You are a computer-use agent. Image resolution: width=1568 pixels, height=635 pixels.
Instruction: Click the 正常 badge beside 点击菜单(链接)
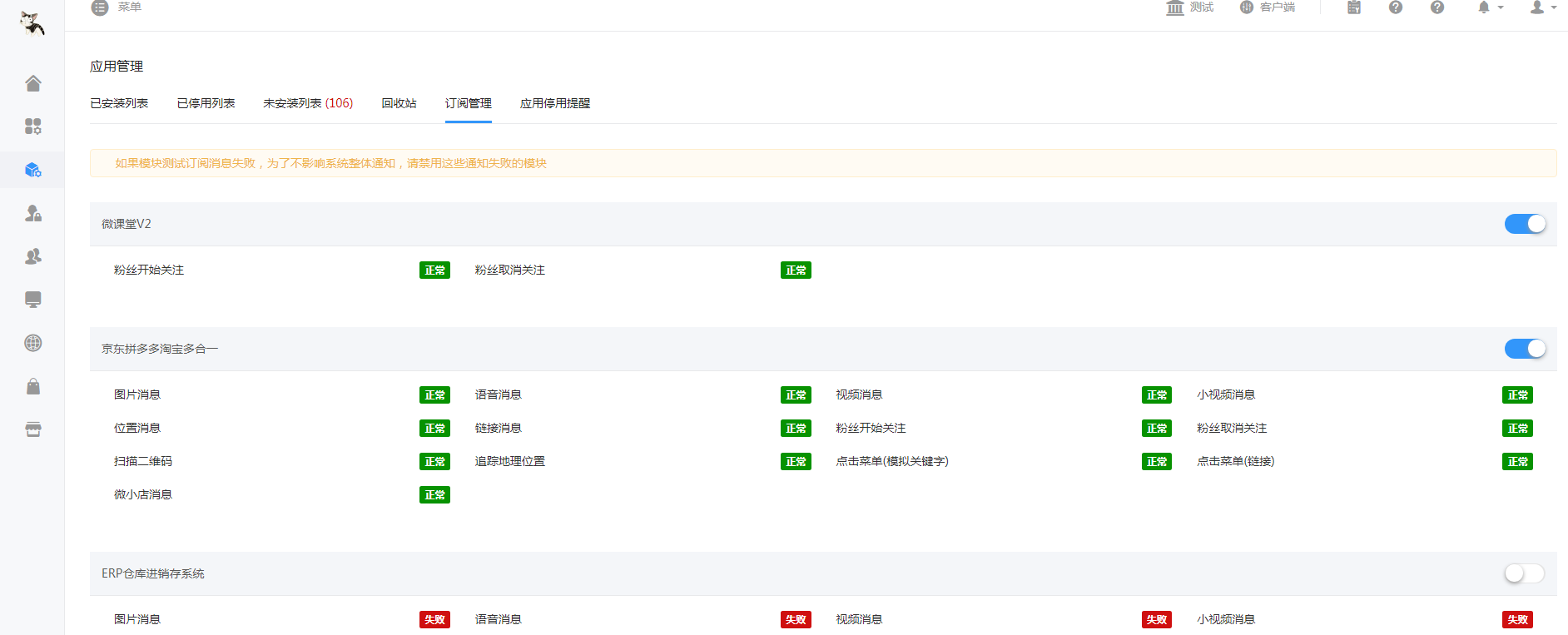click(1518, 462)
